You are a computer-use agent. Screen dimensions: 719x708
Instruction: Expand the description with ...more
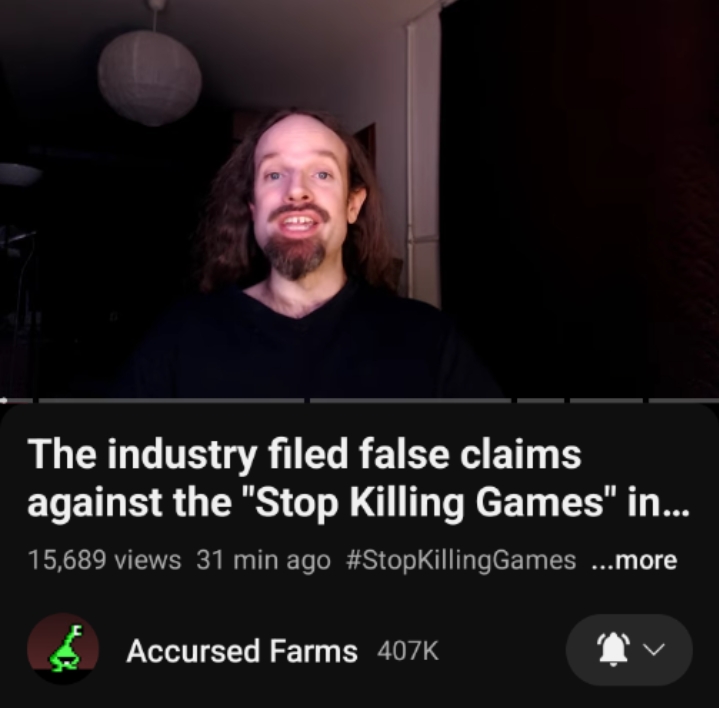tap(634, 560)
